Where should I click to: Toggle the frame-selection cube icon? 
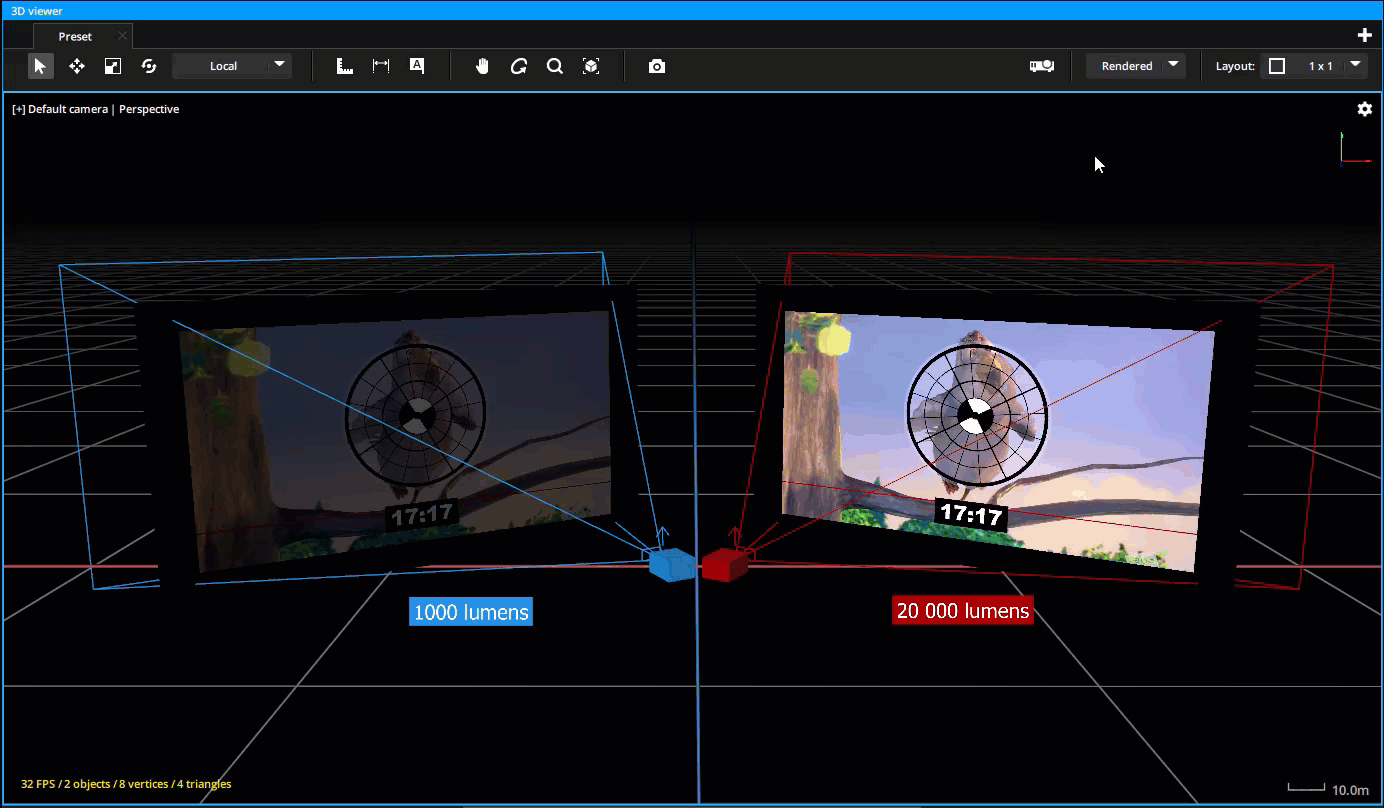point(590,66)
